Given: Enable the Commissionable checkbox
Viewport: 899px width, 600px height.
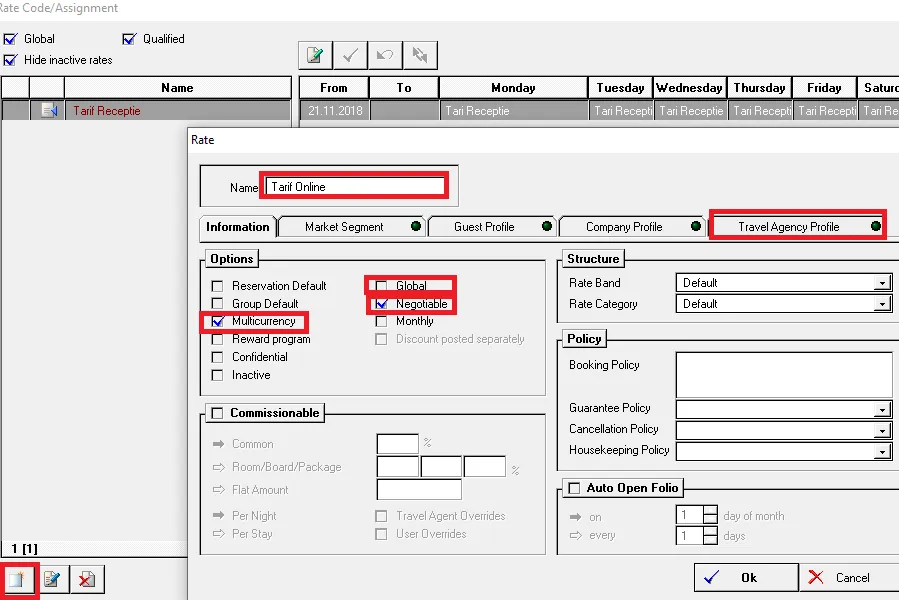Looking at the screenshot, I should (217, 413).
